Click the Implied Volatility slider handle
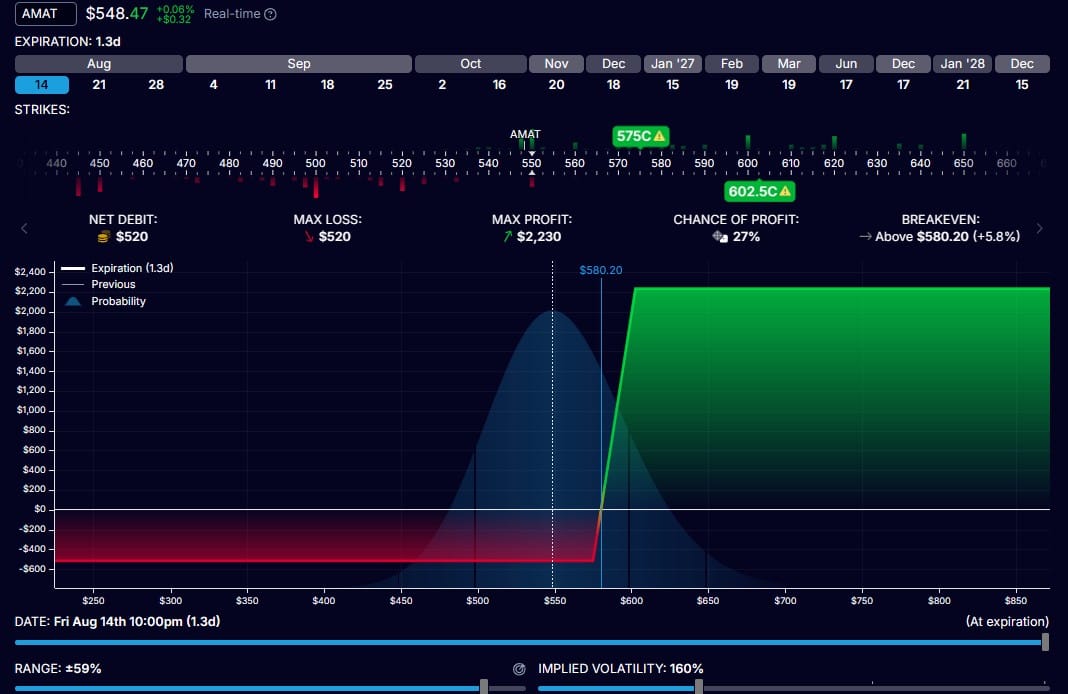 click(699, 687)
